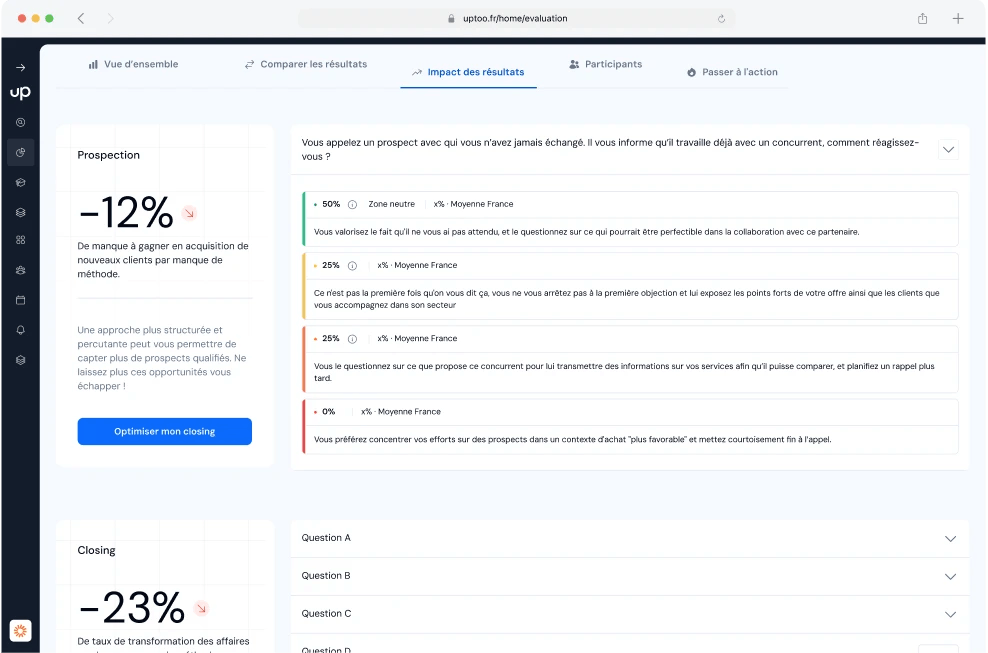The width and height of the screenshot is (988, 653).
Task: Open the Comparer les résultats tab
Action: (306, 64)
